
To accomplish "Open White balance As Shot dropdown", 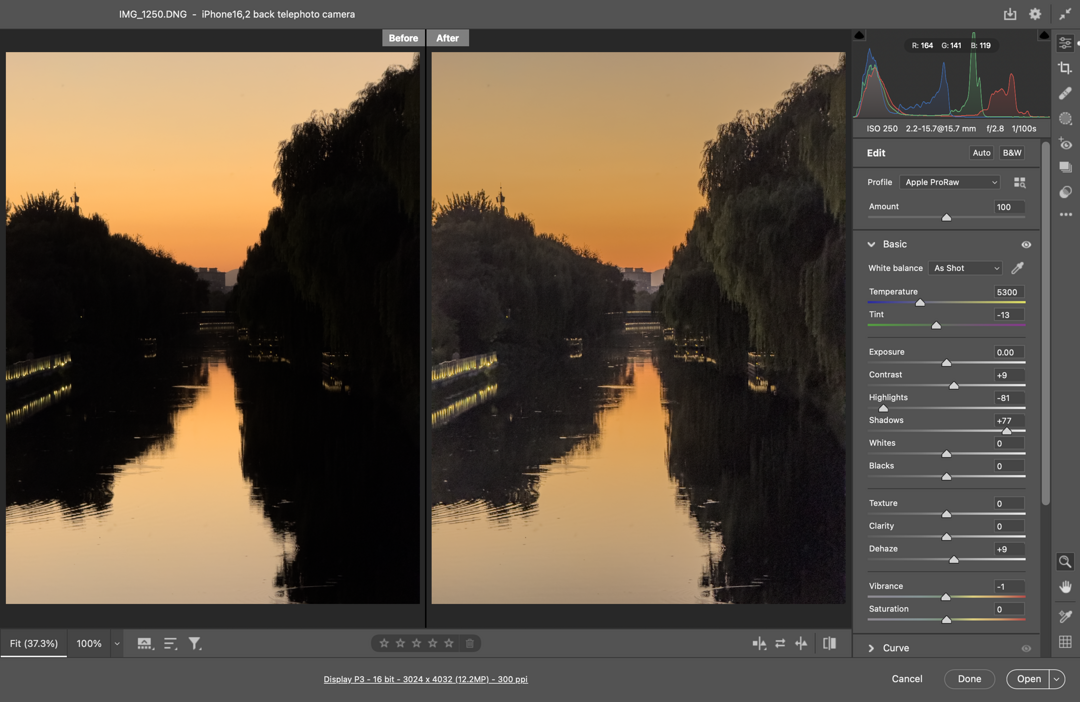I will (965, 268).
